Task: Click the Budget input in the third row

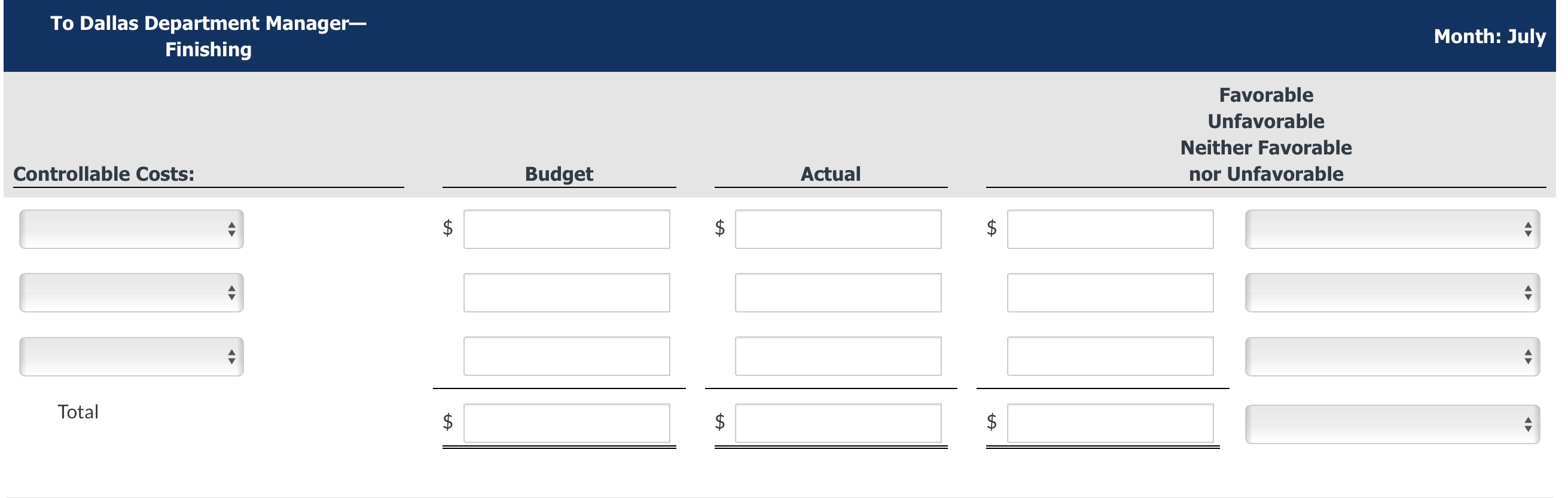Action: [x=566, y=357]
